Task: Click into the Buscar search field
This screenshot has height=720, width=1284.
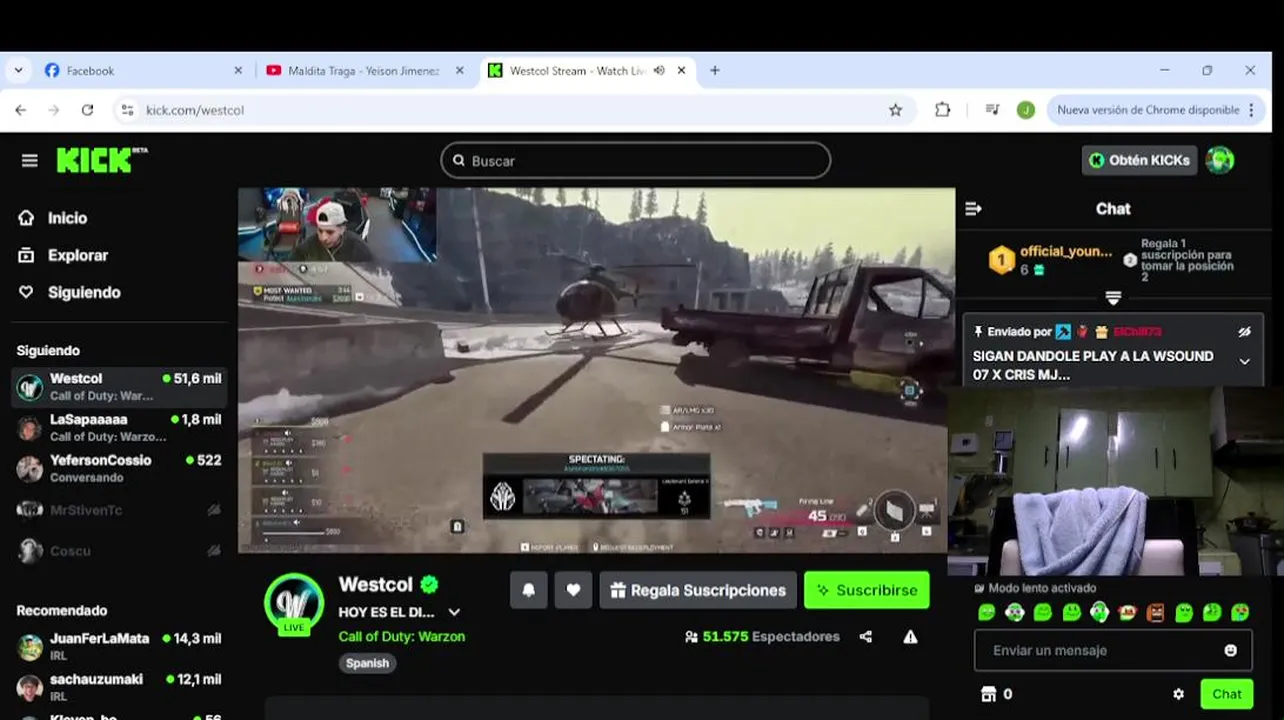Action: click(x=635, y=160)
